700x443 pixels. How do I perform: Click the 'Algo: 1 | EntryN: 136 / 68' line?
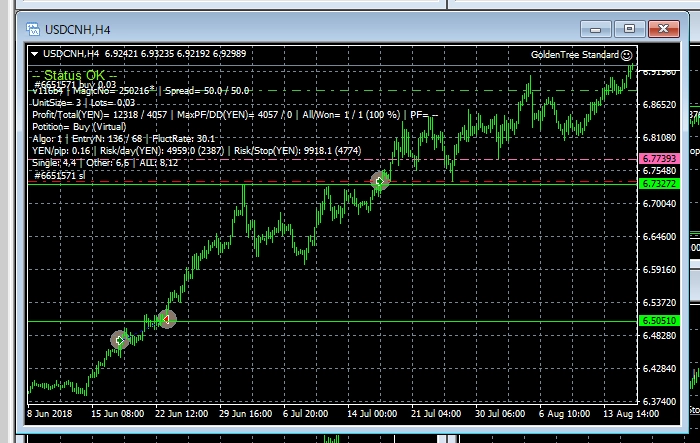[124, 139]
